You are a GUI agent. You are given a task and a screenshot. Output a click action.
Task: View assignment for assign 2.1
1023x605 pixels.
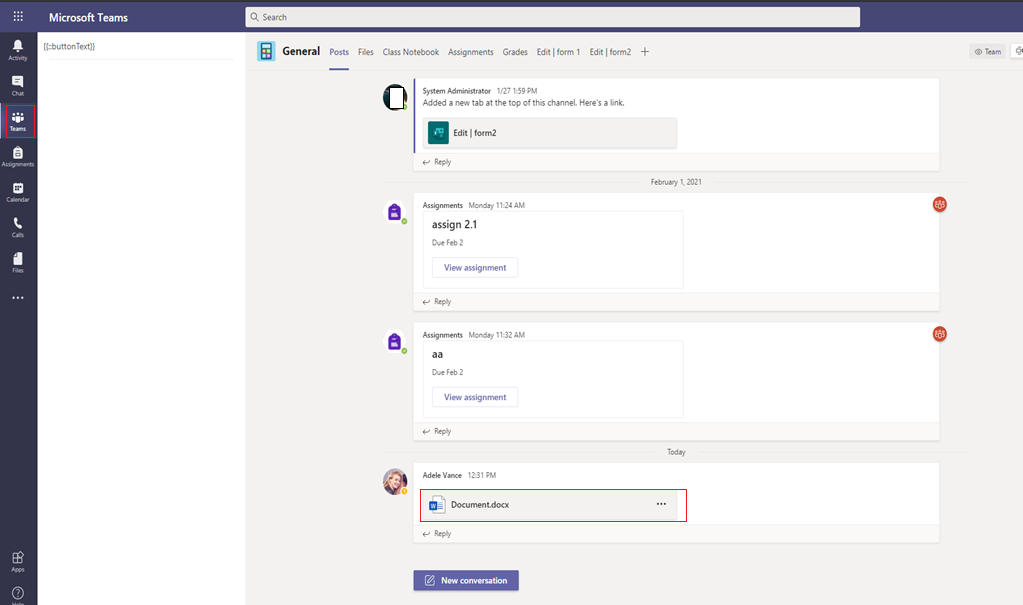475,268
